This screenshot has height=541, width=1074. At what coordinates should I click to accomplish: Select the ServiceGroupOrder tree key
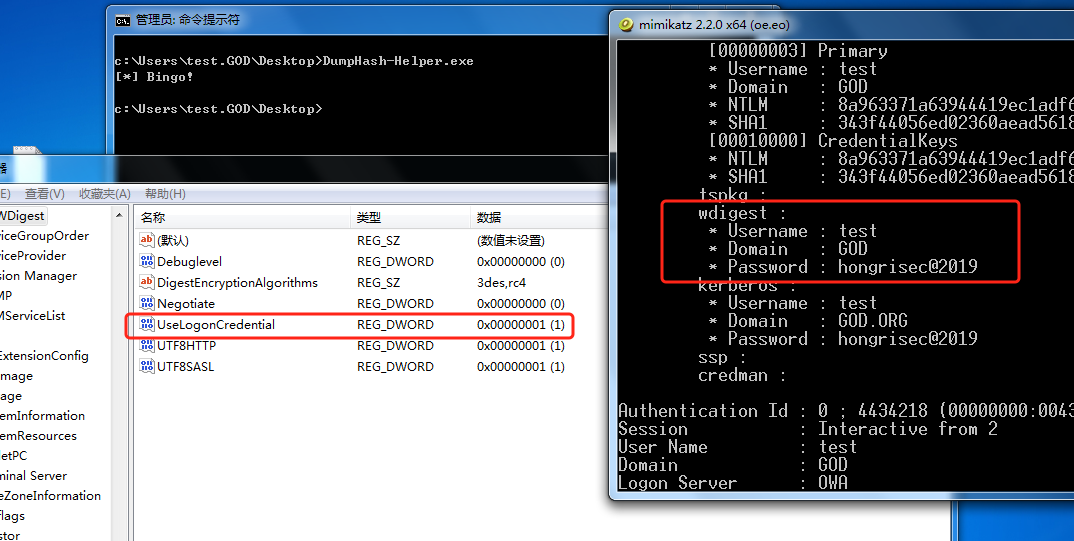tap(45, 236)
